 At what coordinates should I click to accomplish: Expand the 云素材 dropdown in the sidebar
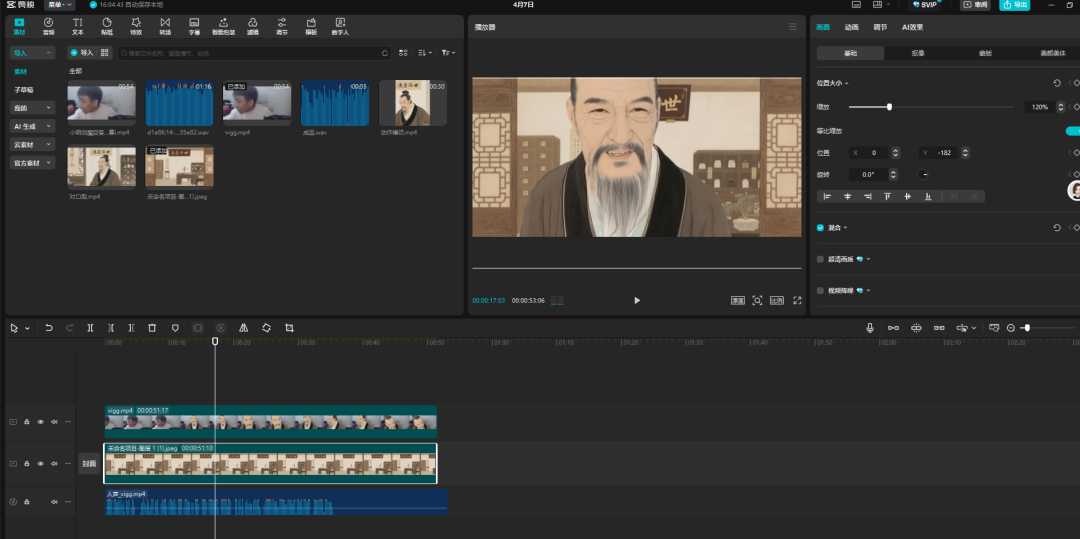[x=32, y=144]
